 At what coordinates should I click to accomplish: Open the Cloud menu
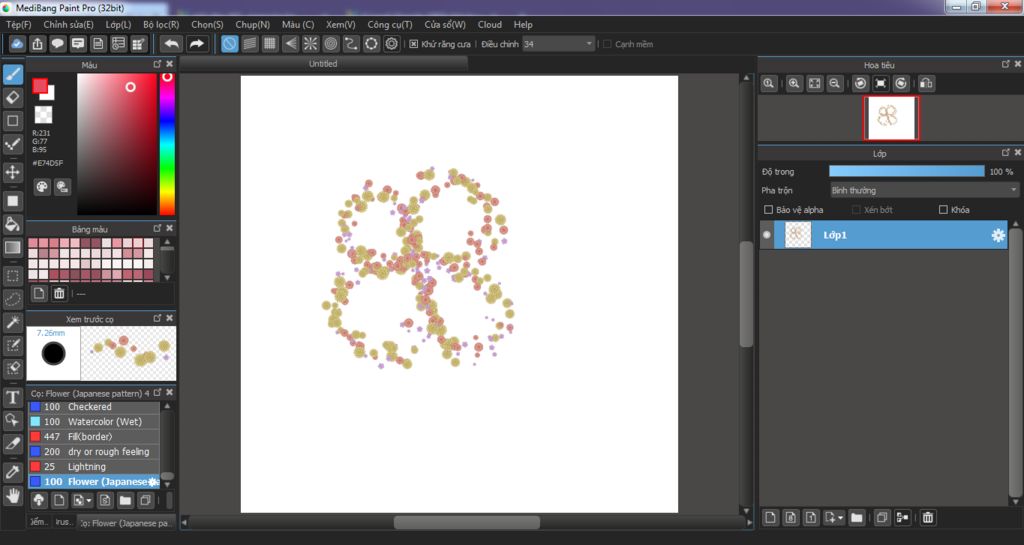point(489,24)
